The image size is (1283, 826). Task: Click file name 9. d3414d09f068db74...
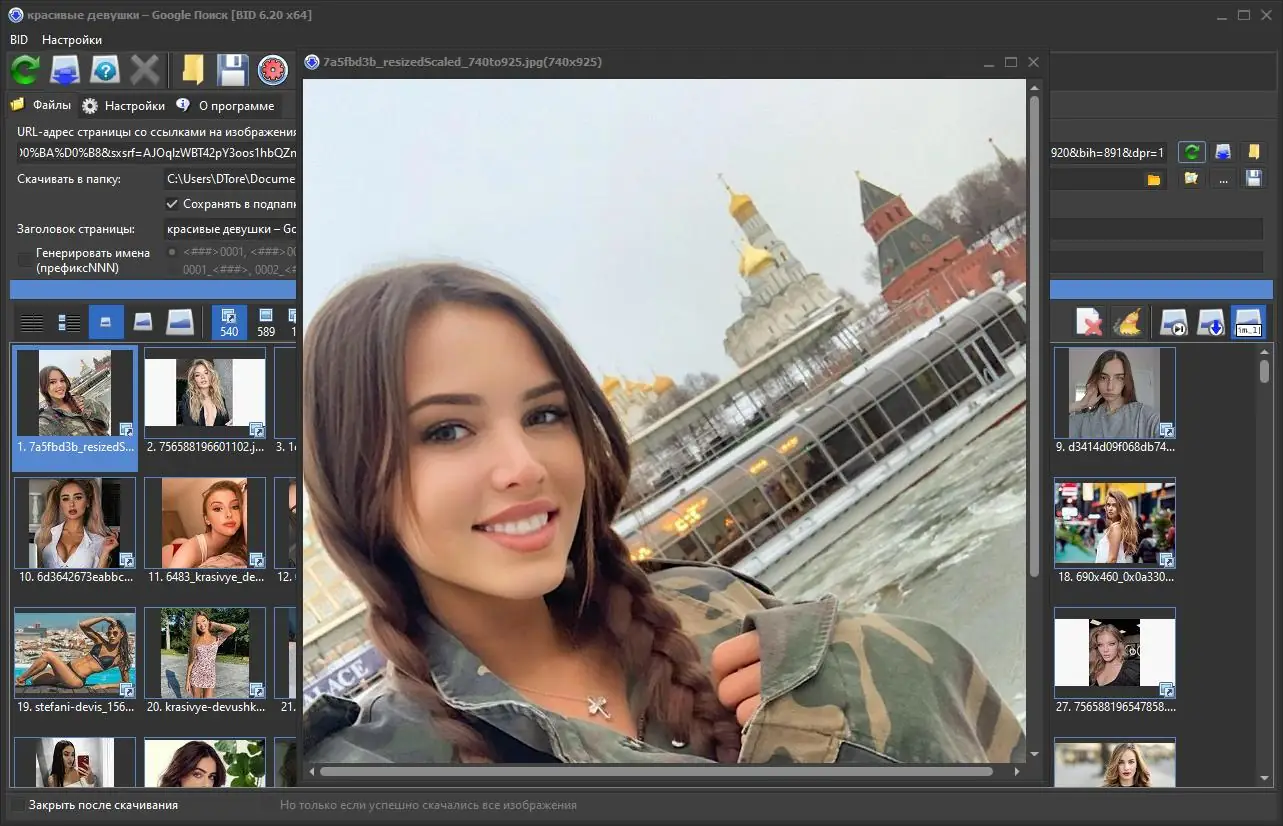coord(1114,447)
